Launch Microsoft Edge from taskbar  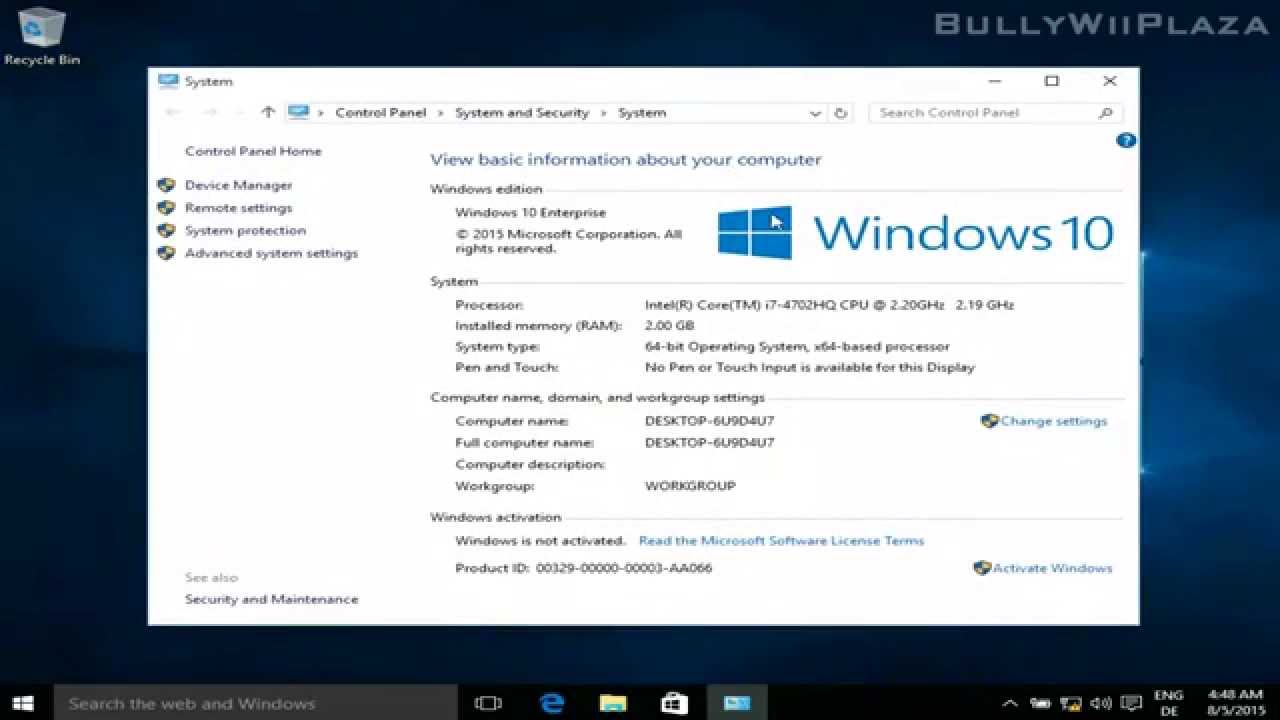click(x=551, y=703)
